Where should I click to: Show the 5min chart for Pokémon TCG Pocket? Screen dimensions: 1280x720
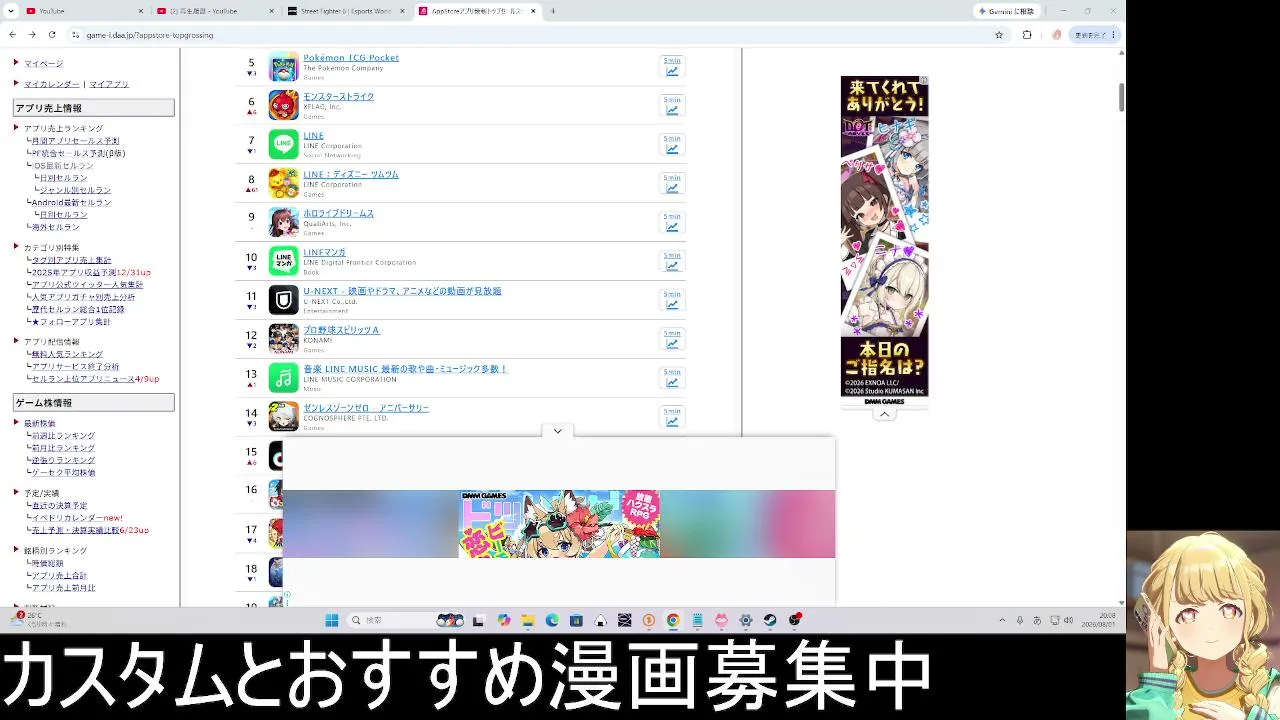tap(672, 67)
